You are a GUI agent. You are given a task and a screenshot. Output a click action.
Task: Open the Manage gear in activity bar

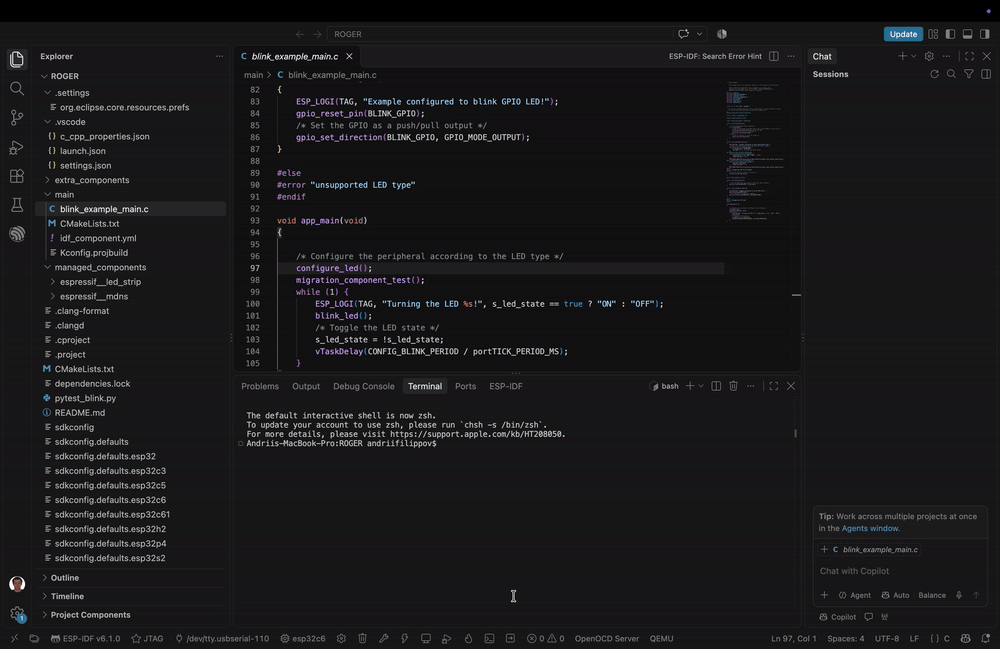point(17,613)
